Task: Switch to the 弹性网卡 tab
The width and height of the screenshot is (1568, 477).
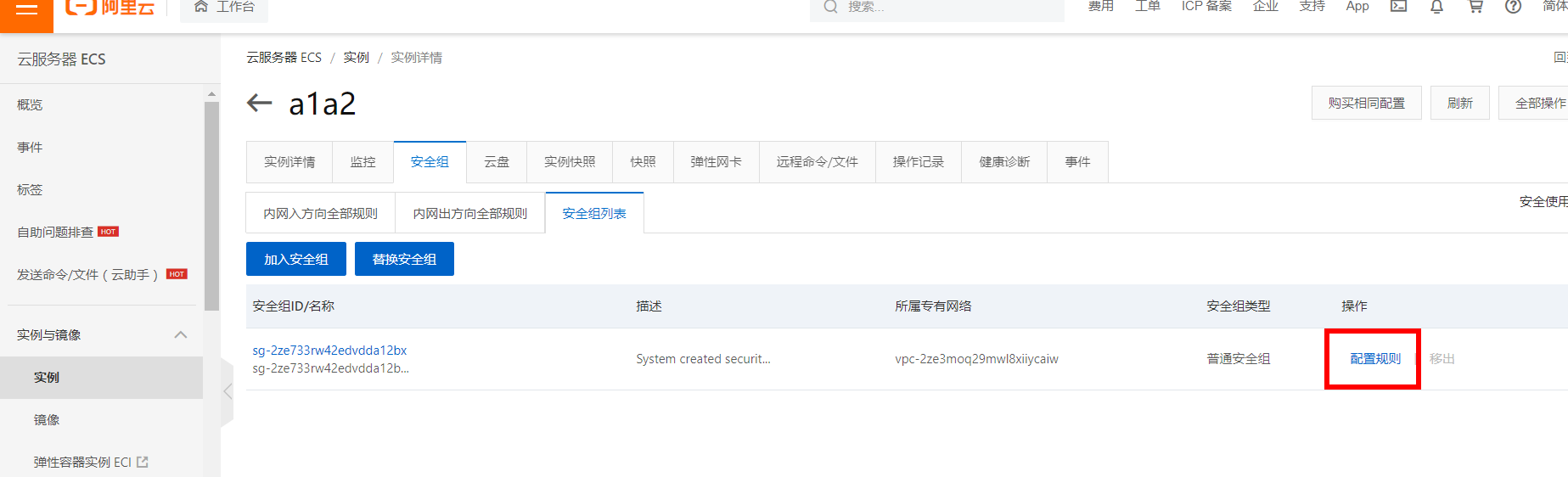Action: (x=716, y=162)
